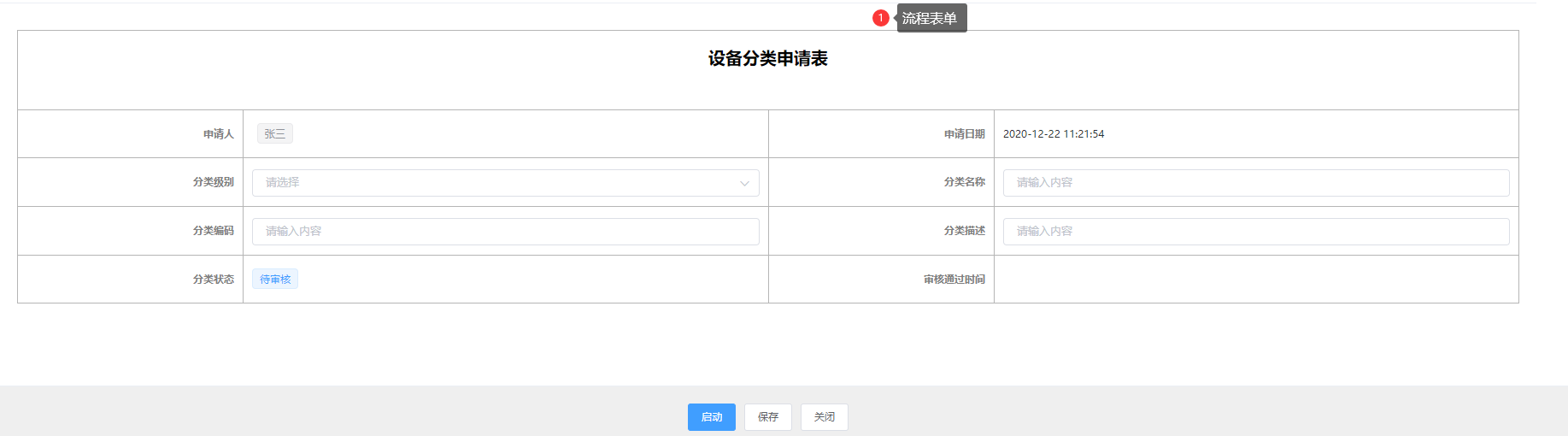1568x436 pixels.
Task: Click the 申请日期 field label
Action: (x=964, y=134)
